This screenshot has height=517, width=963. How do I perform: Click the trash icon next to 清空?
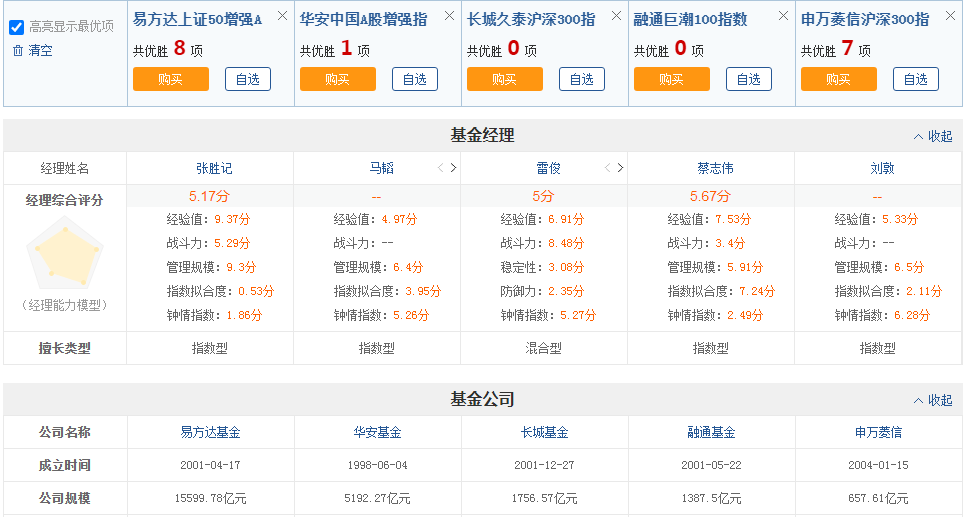[x=18, y=50]
